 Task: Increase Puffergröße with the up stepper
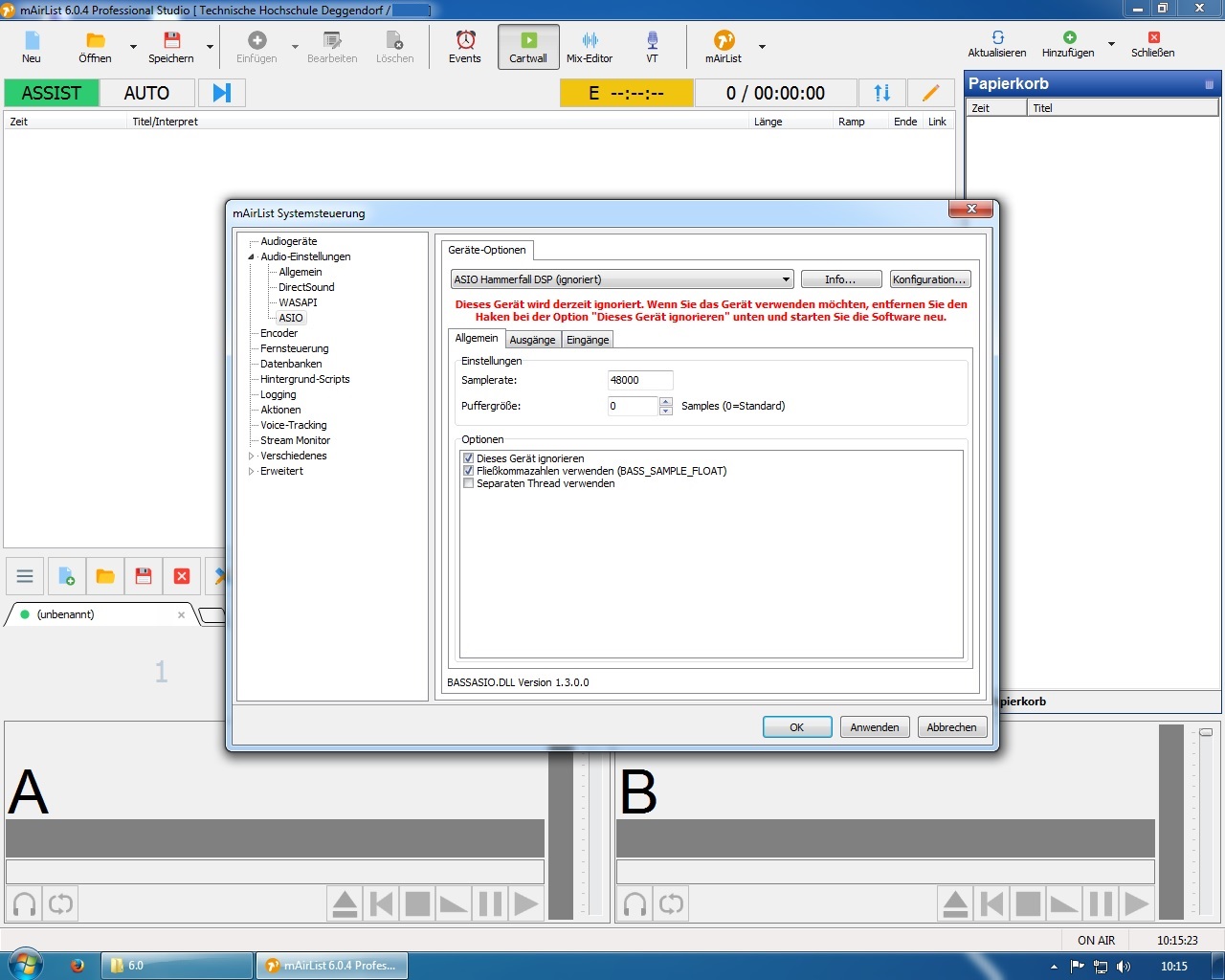coord(666,401)
